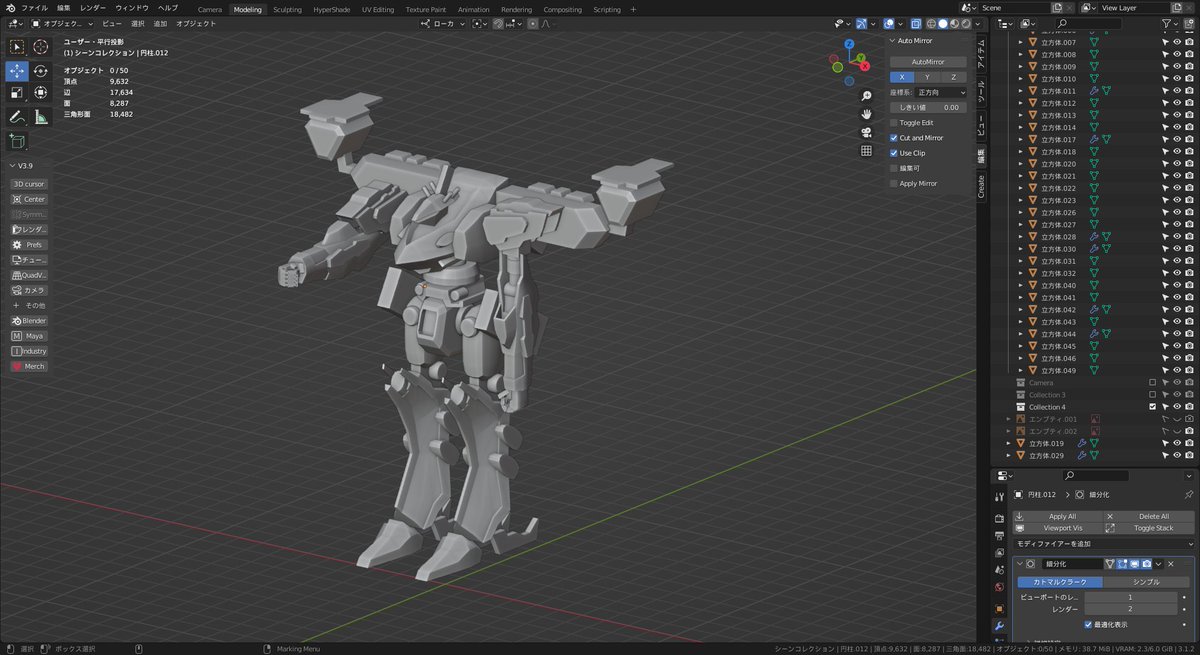Switch to the Sculpting workspace tab
1200x655 pixels.
pyautogui.click(x=287, y=9)
